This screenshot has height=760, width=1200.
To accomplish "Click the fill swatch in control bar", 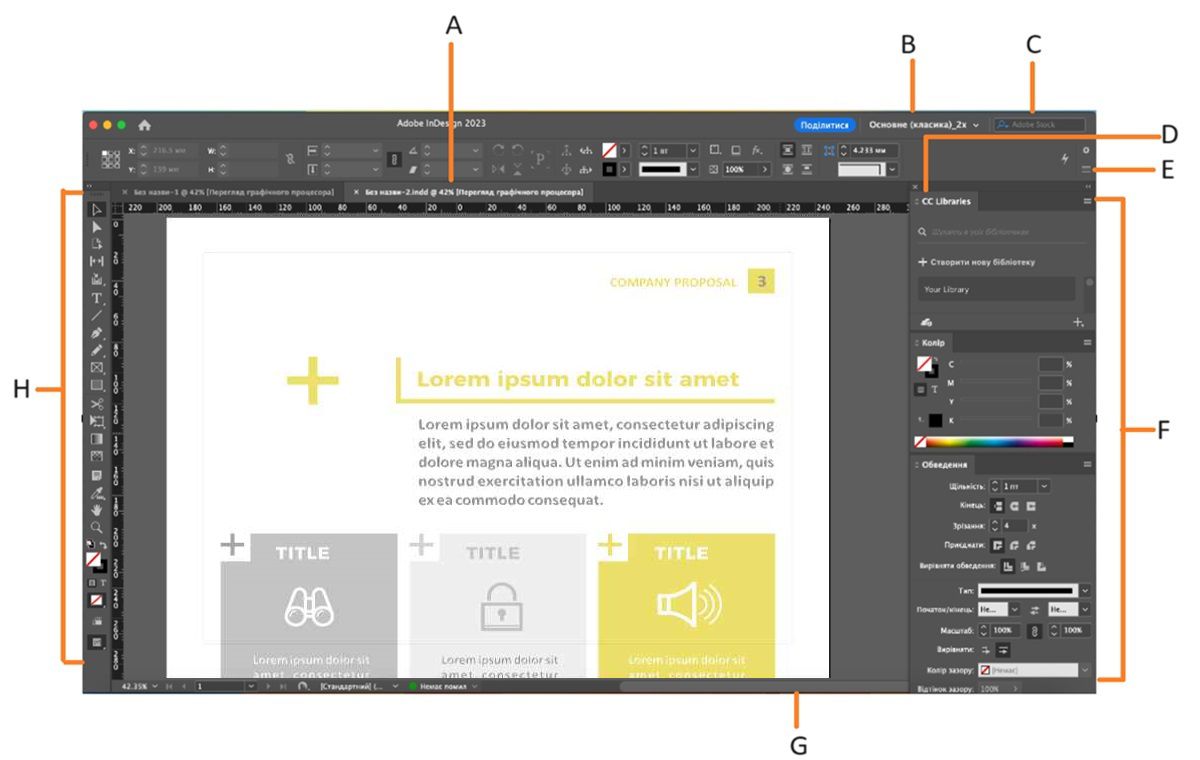I will tap(609, 150).
